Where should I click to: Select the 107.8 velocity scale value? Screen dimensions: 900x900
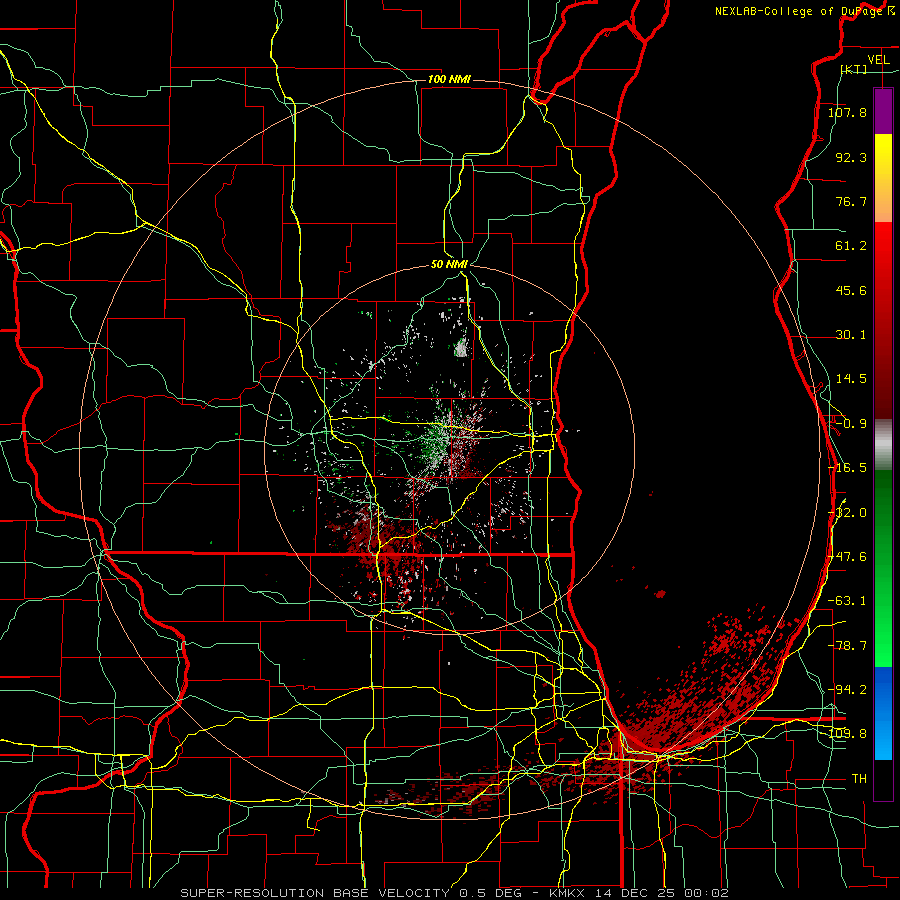coord(847,112)
